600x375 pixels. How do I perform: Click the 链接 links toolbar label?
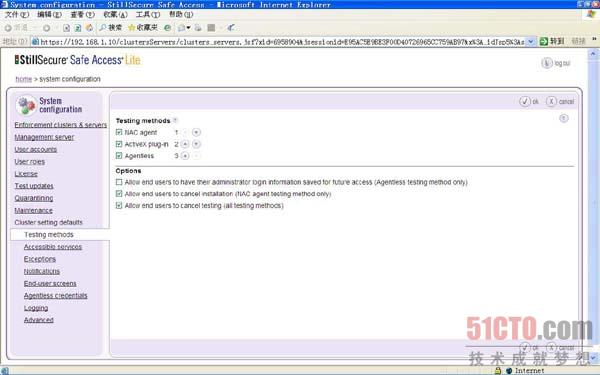pos(578,41)
